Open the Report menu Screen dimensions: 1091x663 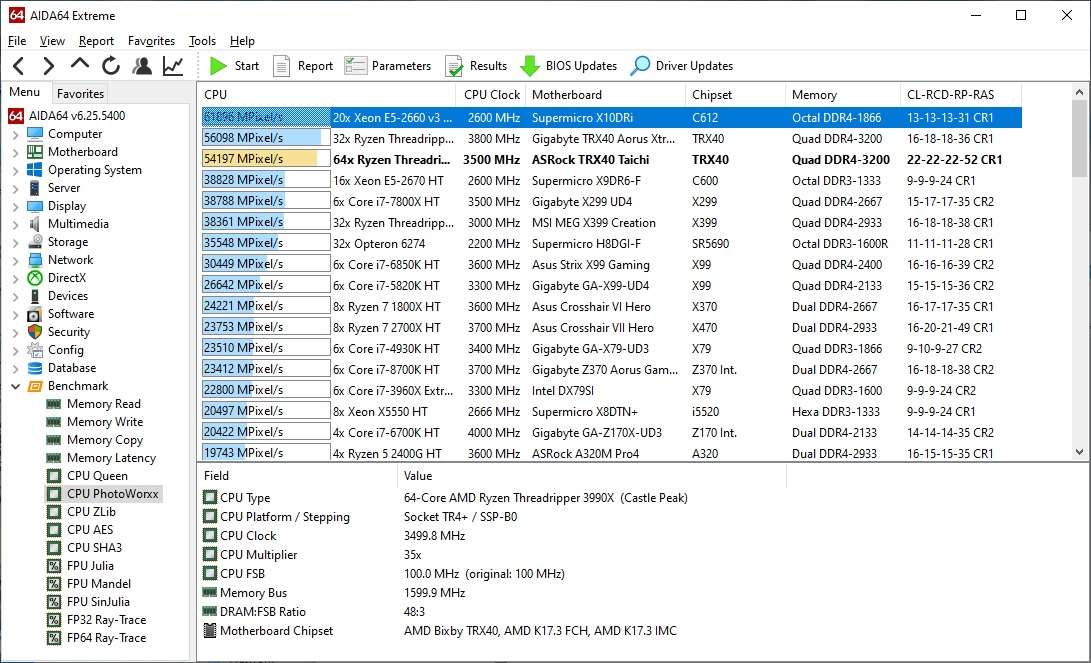coord(96,40)
